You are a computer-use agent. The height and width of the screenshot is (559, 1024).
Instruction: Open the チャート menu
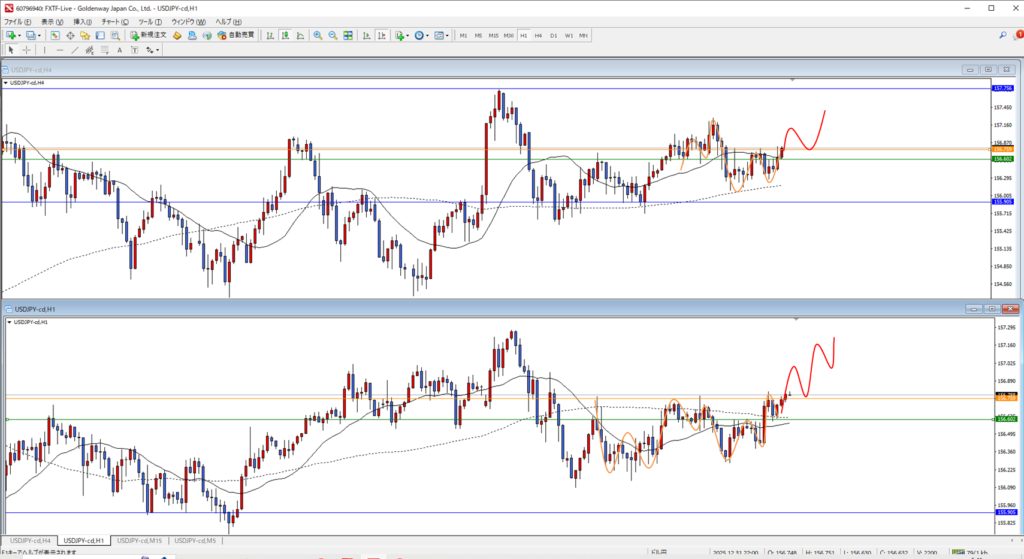(x=112, y=21)
